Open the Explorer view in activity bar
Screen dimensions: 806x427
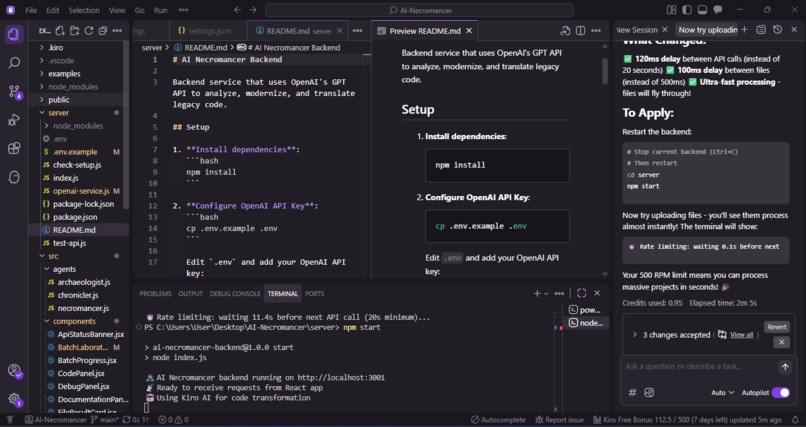pos(14,34)
